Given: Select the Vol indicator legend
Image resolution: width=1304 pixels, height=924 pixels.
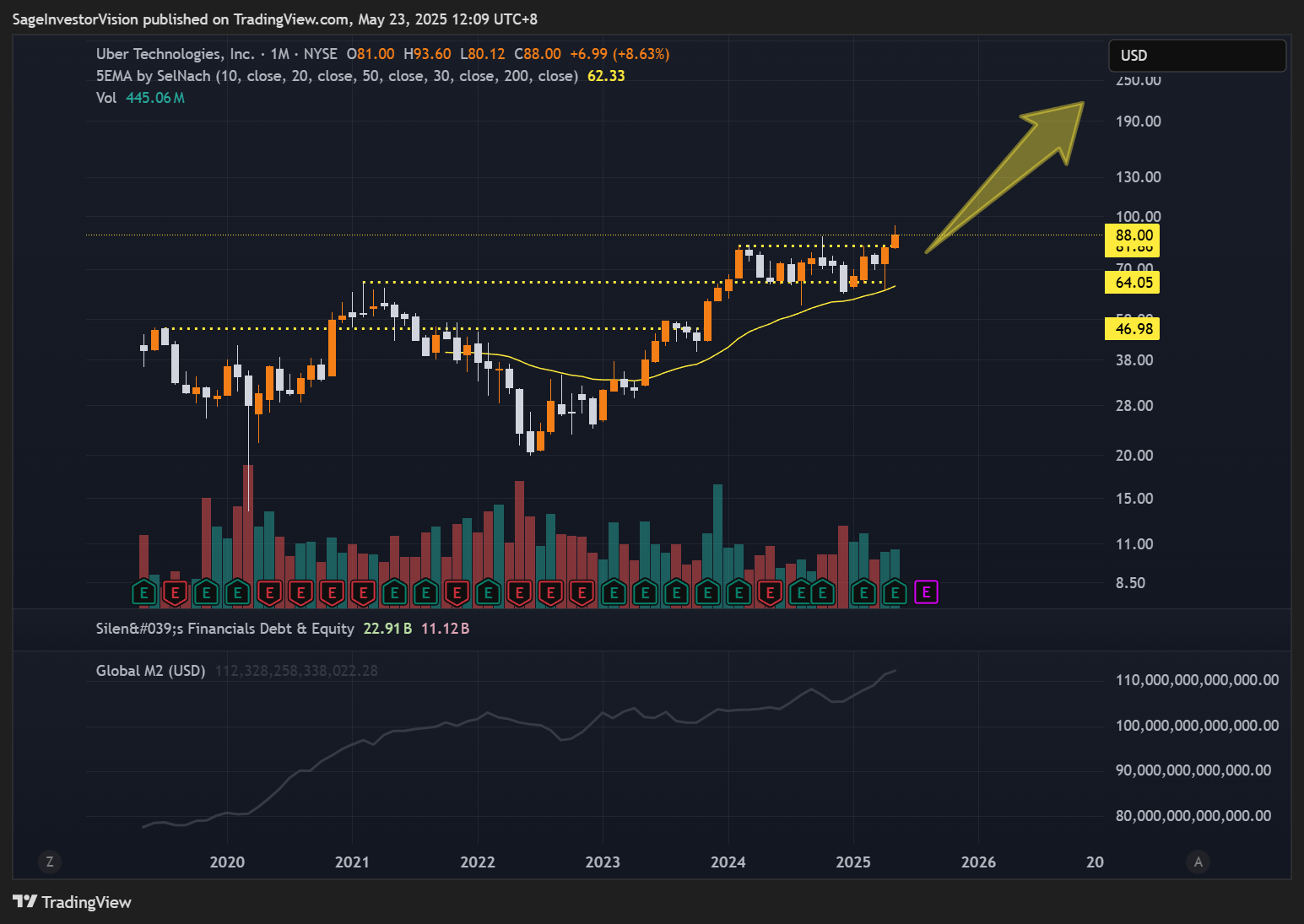Looking at the screenshot, I should pyautogui.click(x=106, y=98).
